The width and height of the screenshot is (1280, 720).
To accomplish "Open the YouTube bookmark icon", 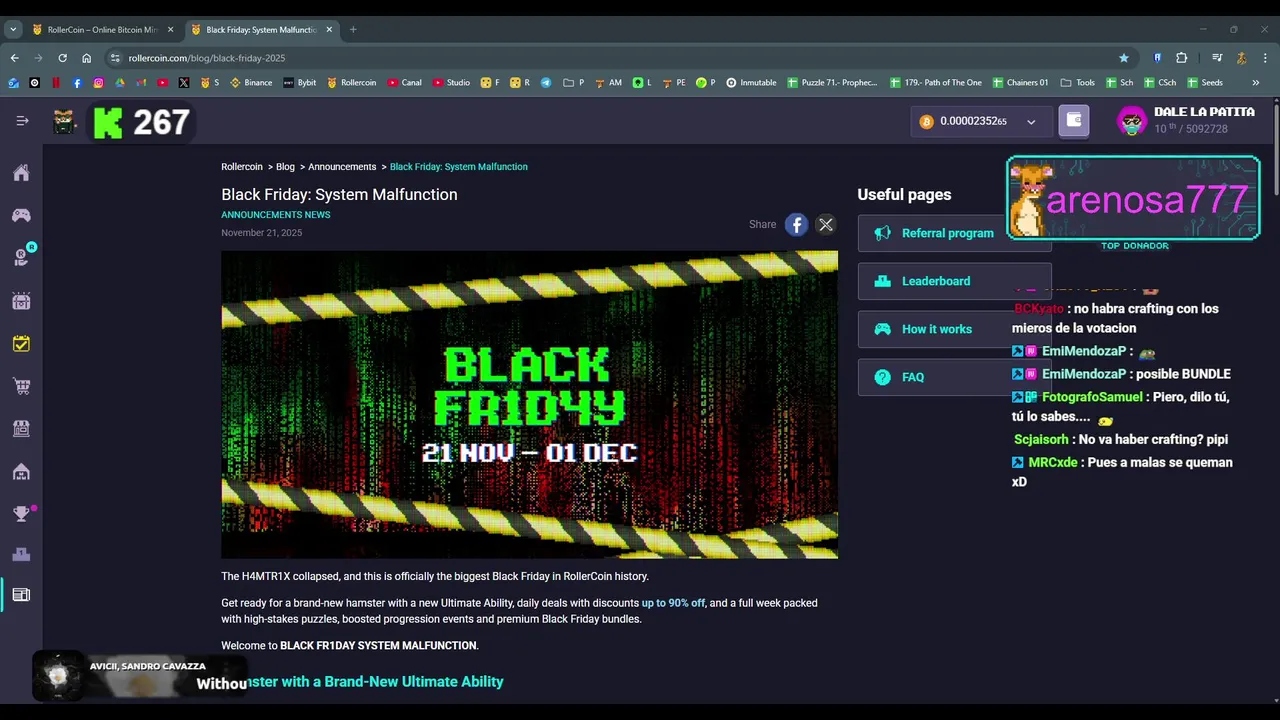I will [x=163, y=83].
